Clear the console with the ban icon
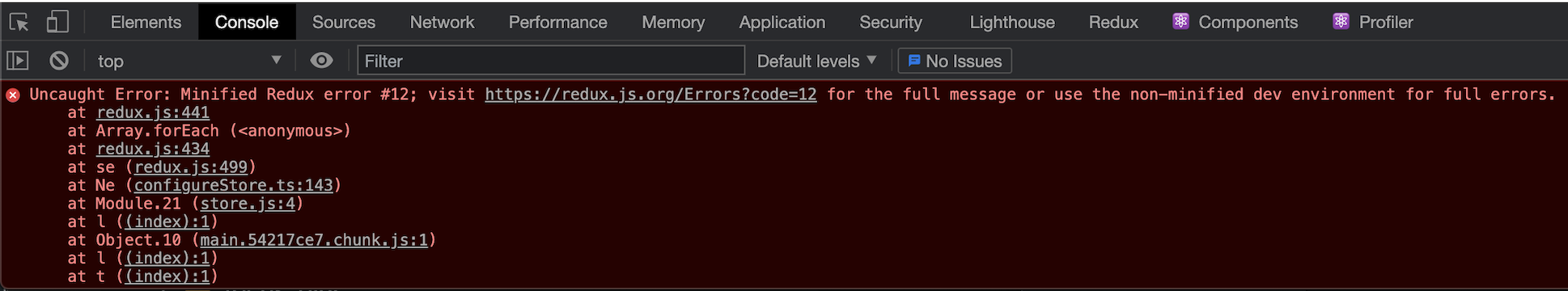1568x291 pixels. point(59,61)
